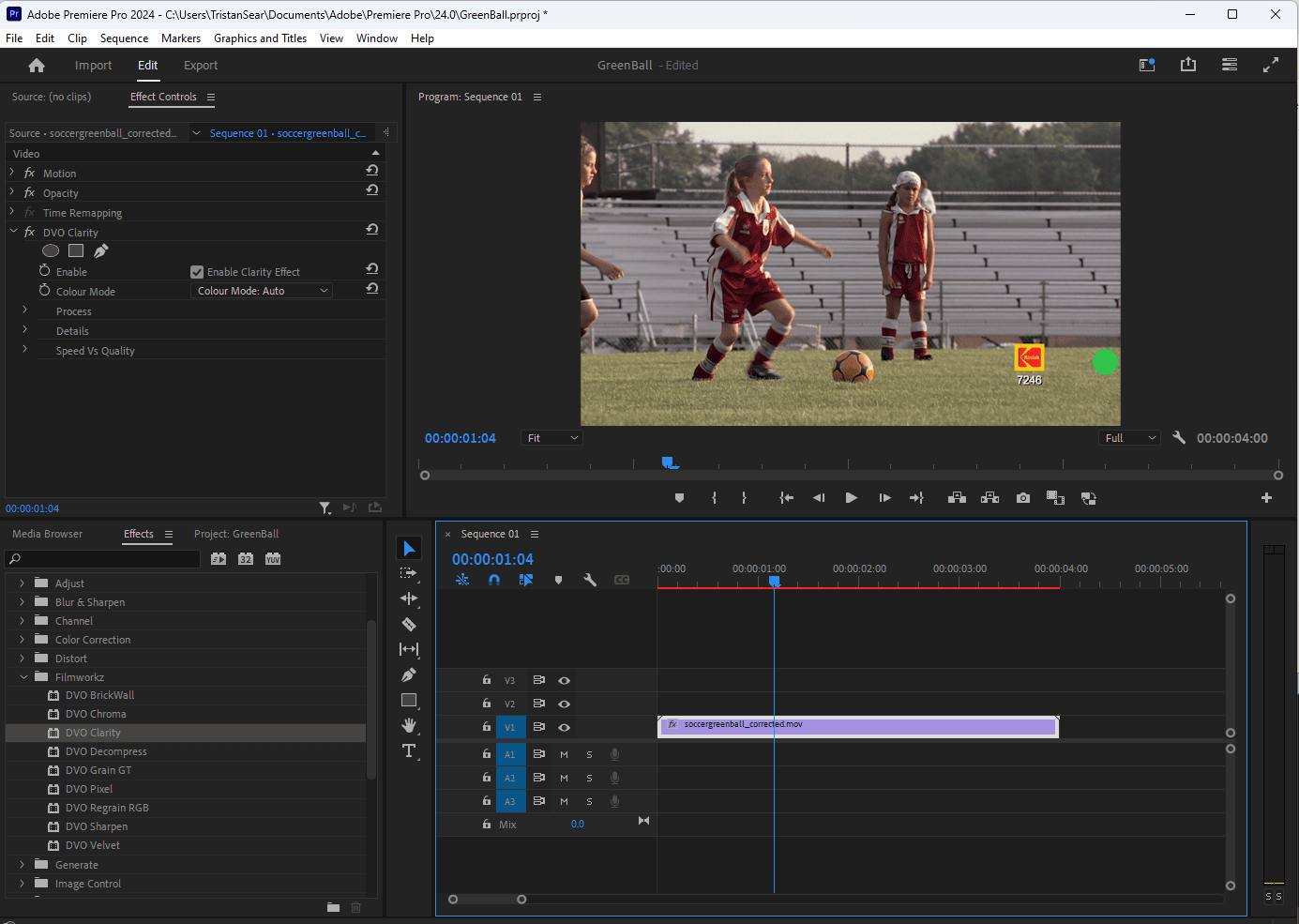Hide video track V1 output
Viewport: 1299px width, 924px height.
[564, 727]
